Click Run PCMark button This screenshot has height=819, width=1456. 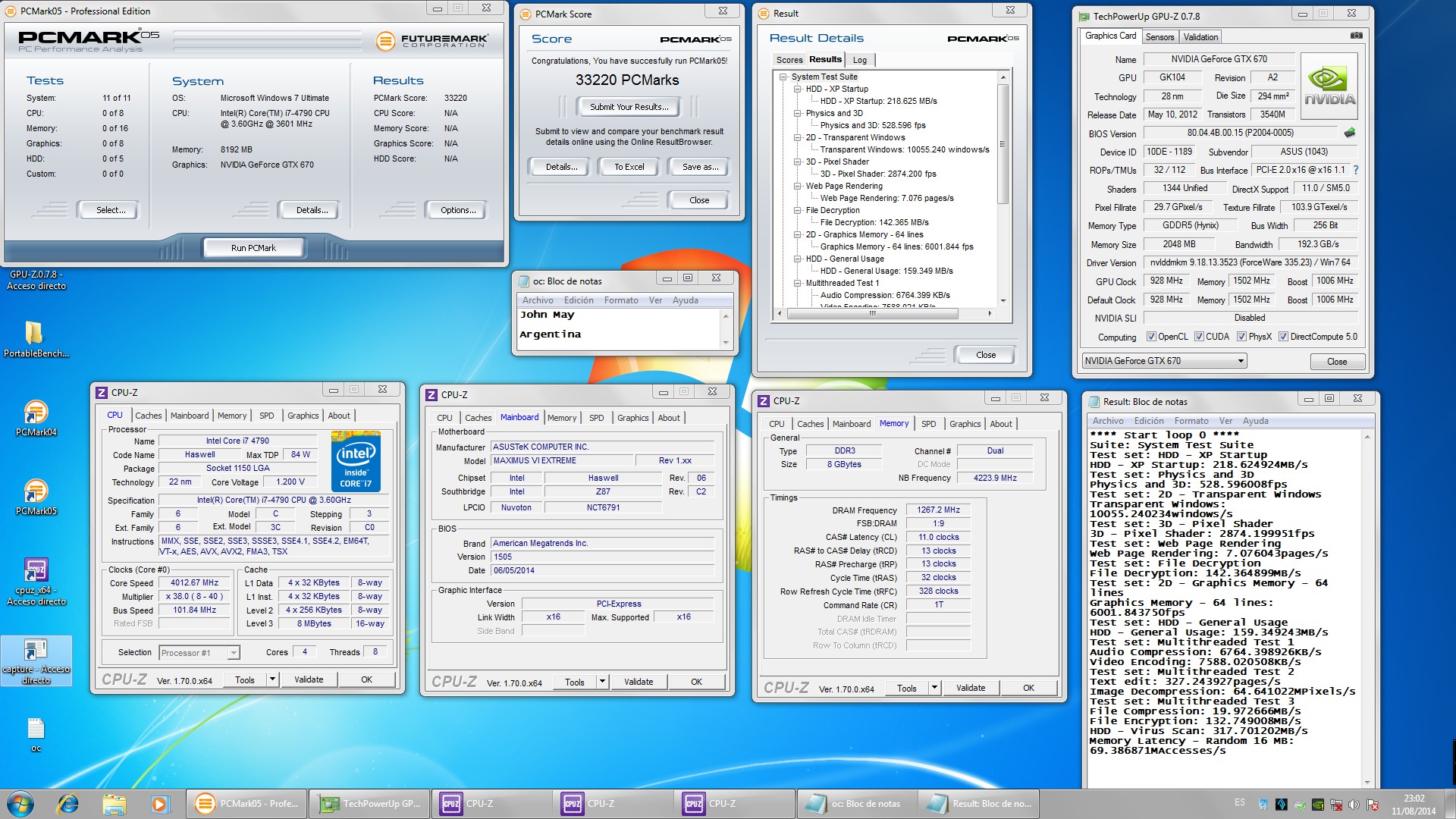point(253,248)
